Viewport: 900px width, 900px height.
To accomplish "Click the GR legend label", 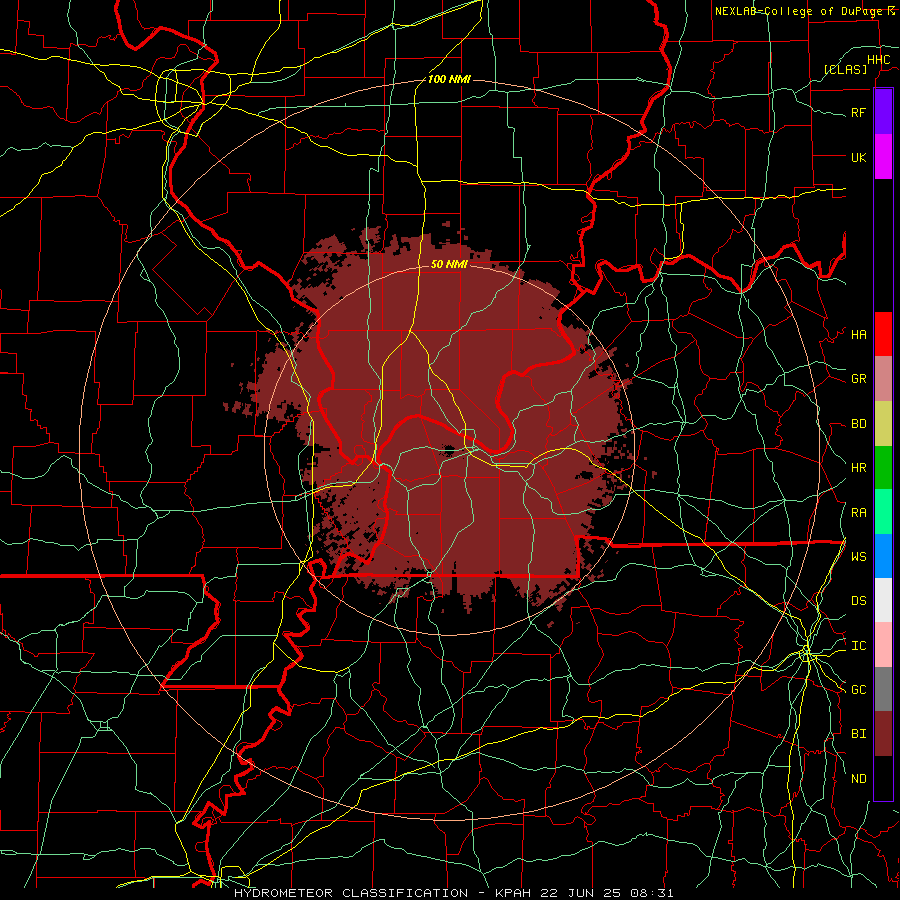I will click(x=858, y=379).
